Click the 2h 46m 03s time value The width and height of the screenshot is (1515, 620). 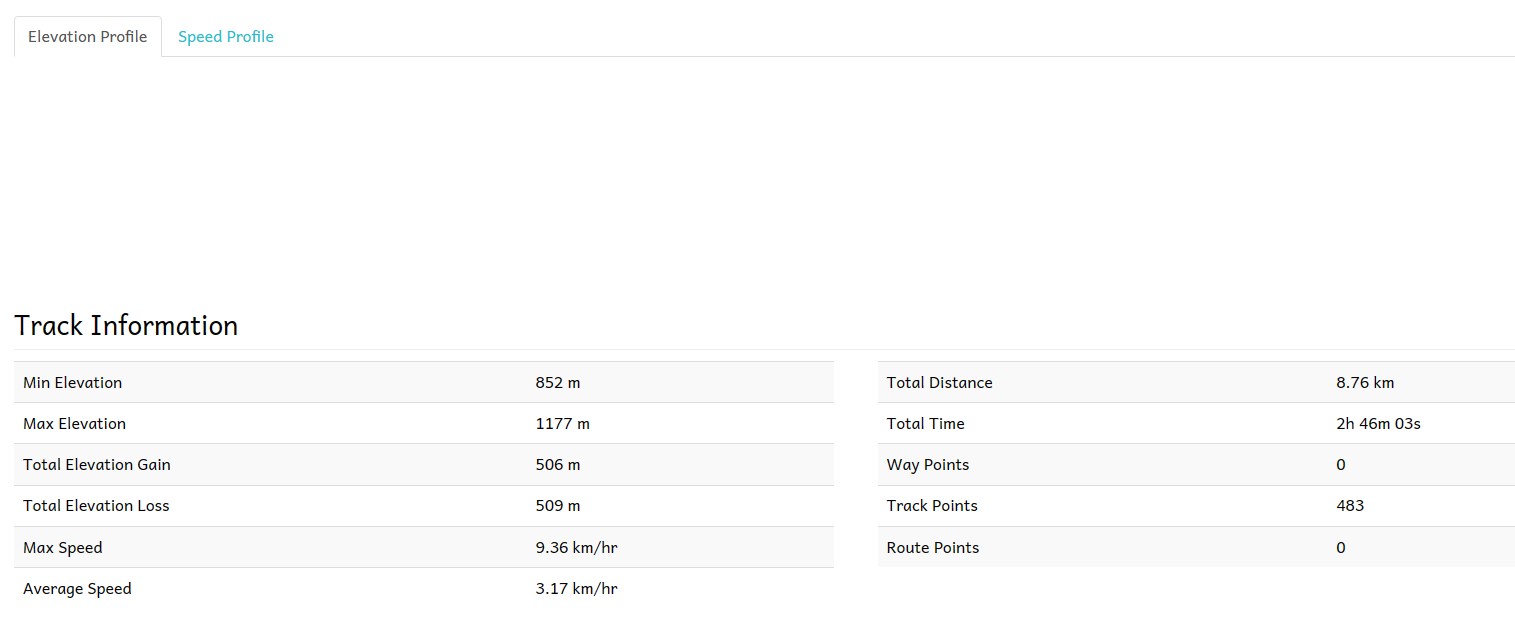1378,424
